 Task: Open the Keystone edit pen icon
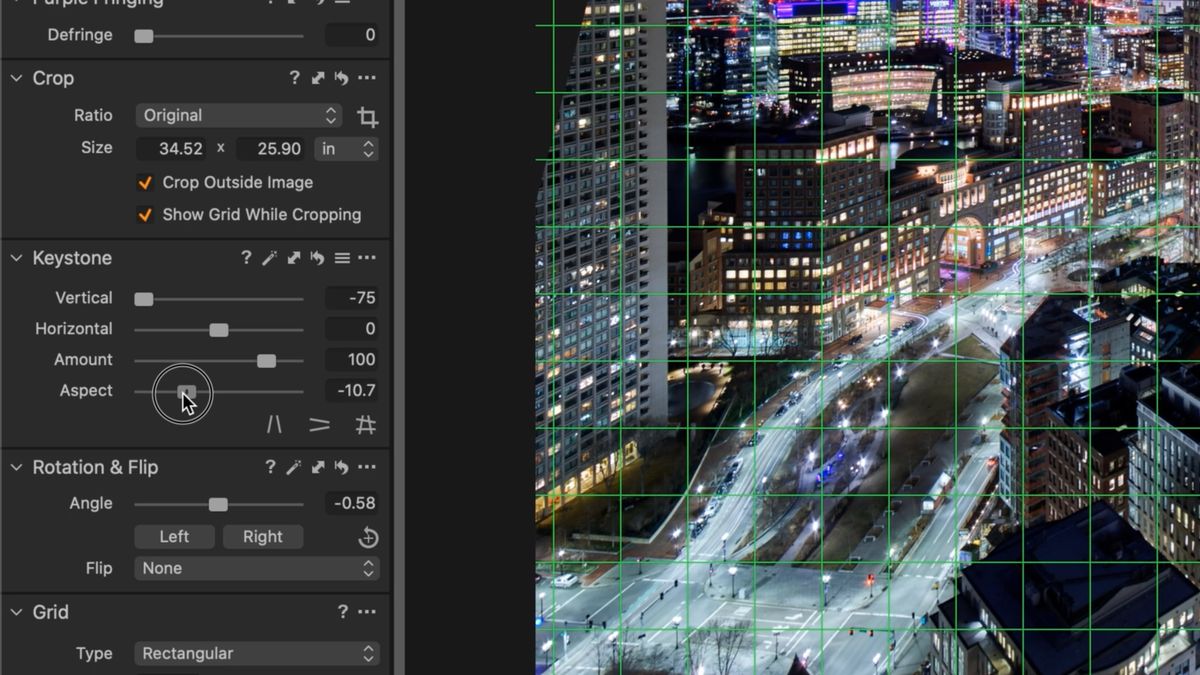[269, 257]
